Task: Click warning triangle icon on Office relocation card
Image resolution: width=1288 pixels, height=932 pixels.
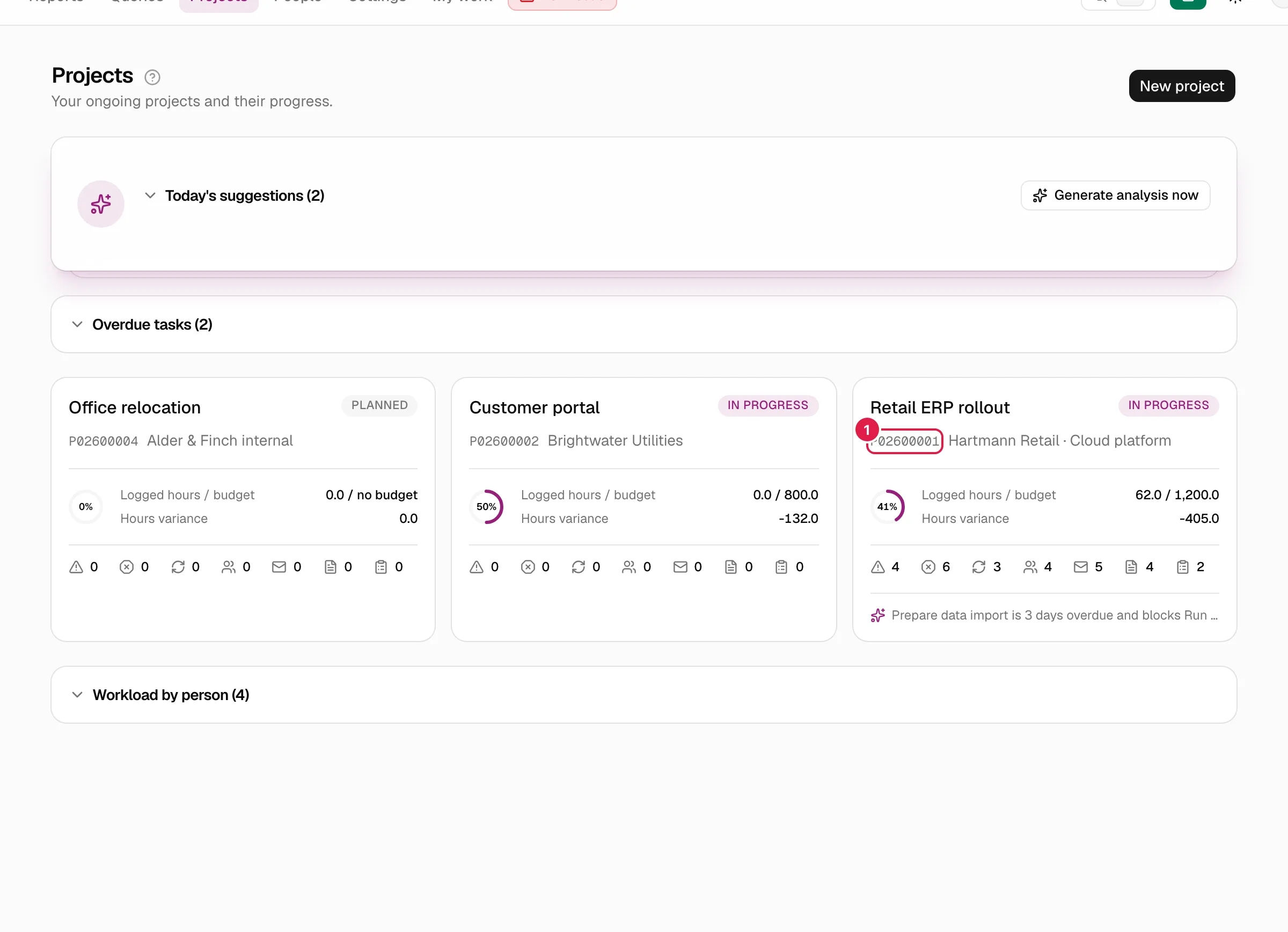Action: pyautogui.click(x=76, y=567)
